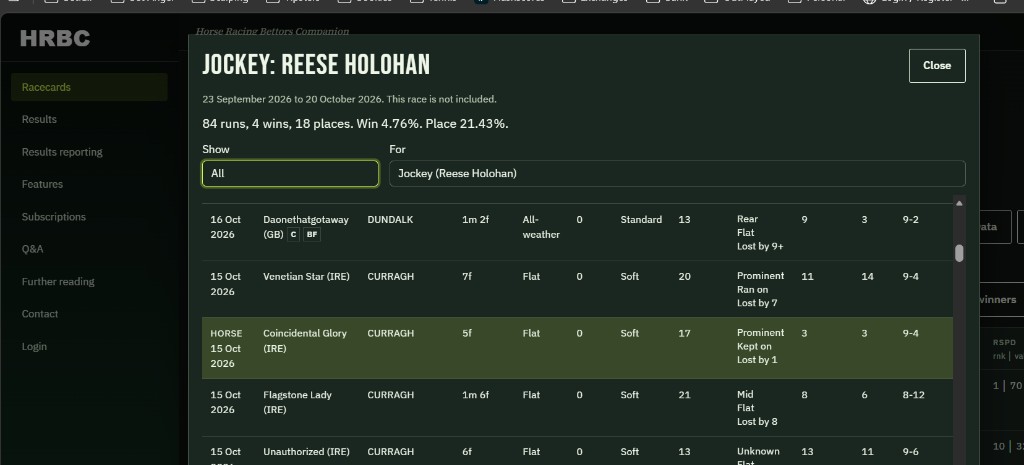Viewport: 1024px width, 465px height.
Task: Click weight 9-2 in Daonethatgotaway row
Action: click(910, 219)
